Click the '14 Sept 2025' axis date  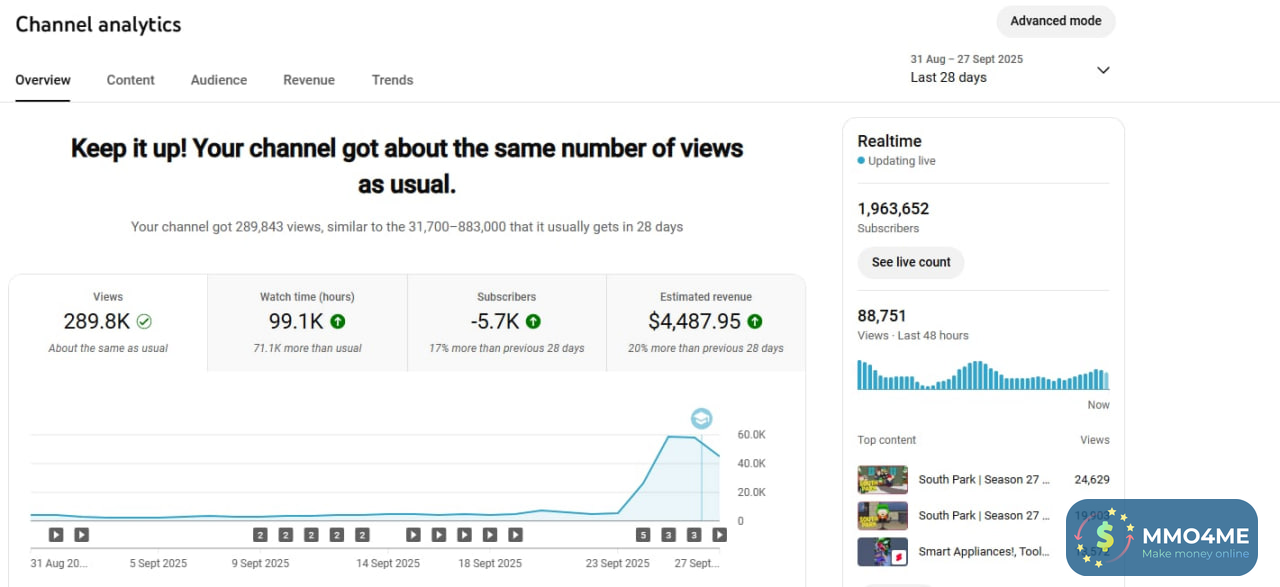pos(388,563)
